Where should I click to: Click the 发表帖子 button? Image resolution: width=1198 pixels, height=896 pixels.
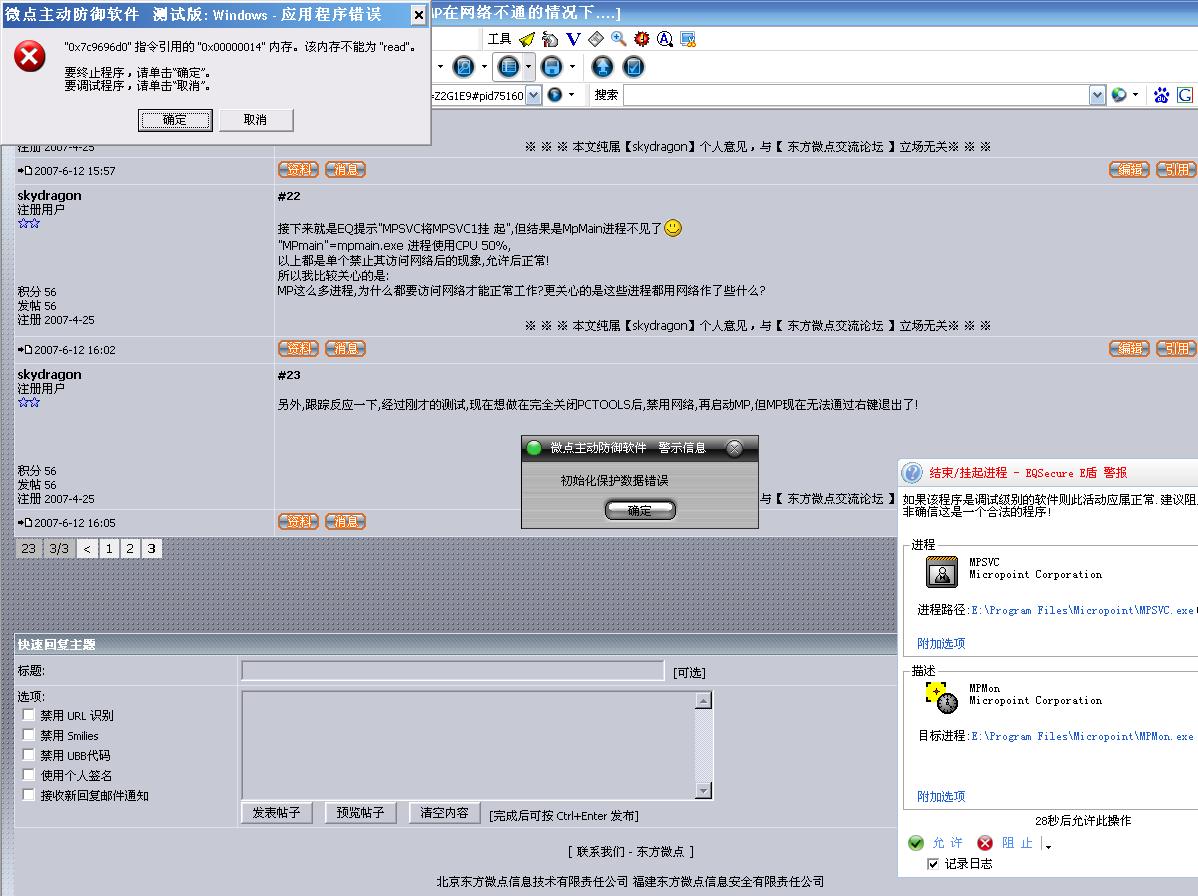point(277,813)
